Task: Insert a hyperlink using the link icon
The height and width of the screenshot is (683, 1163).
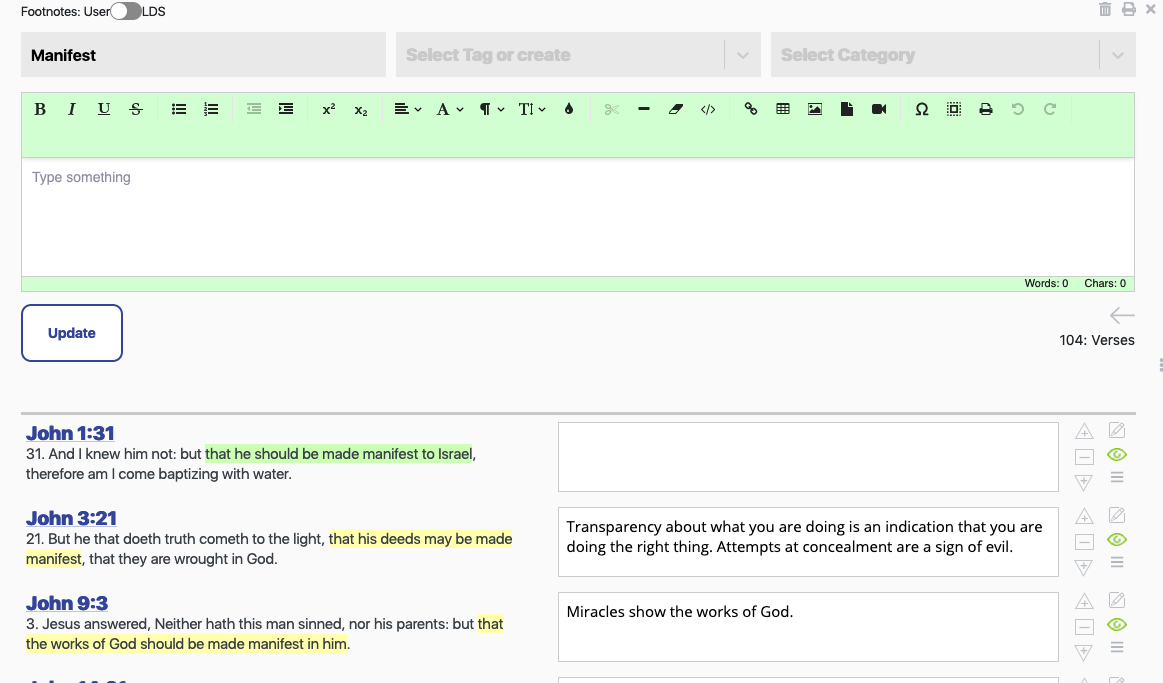Action: (751, 109)
